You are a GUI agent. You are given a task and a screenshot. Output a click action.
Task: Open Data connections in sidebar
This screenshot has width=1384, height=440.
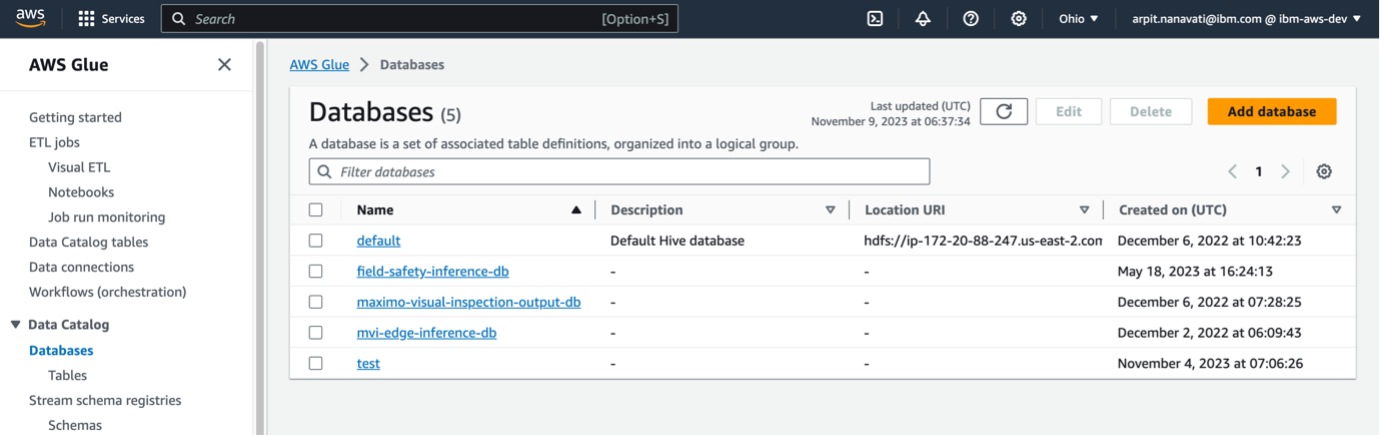coord(81,267)
